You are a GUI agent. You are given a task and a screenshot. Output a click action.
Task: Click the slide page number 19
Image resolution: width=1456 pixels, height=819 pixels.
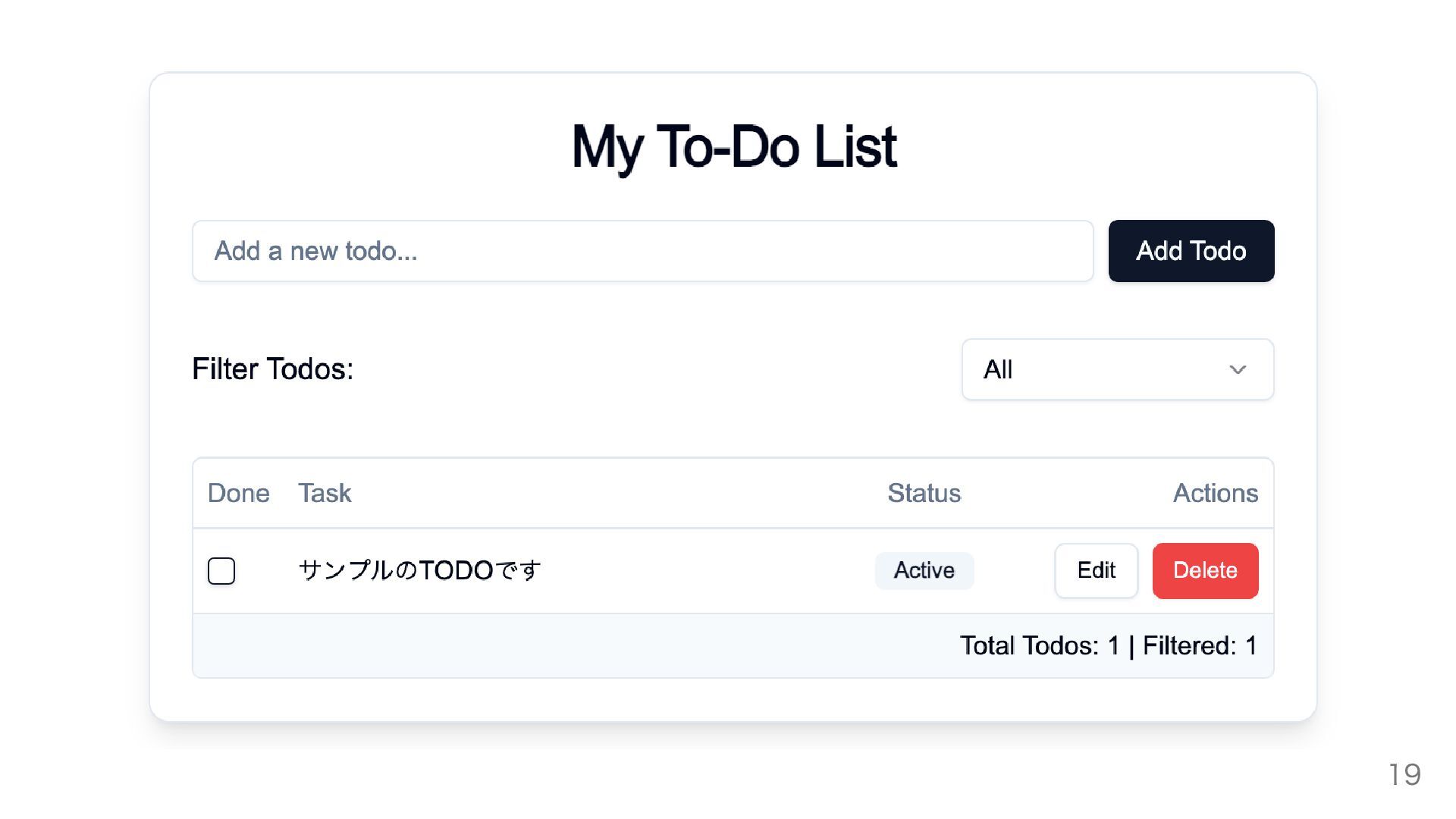tap(1404, 775)
